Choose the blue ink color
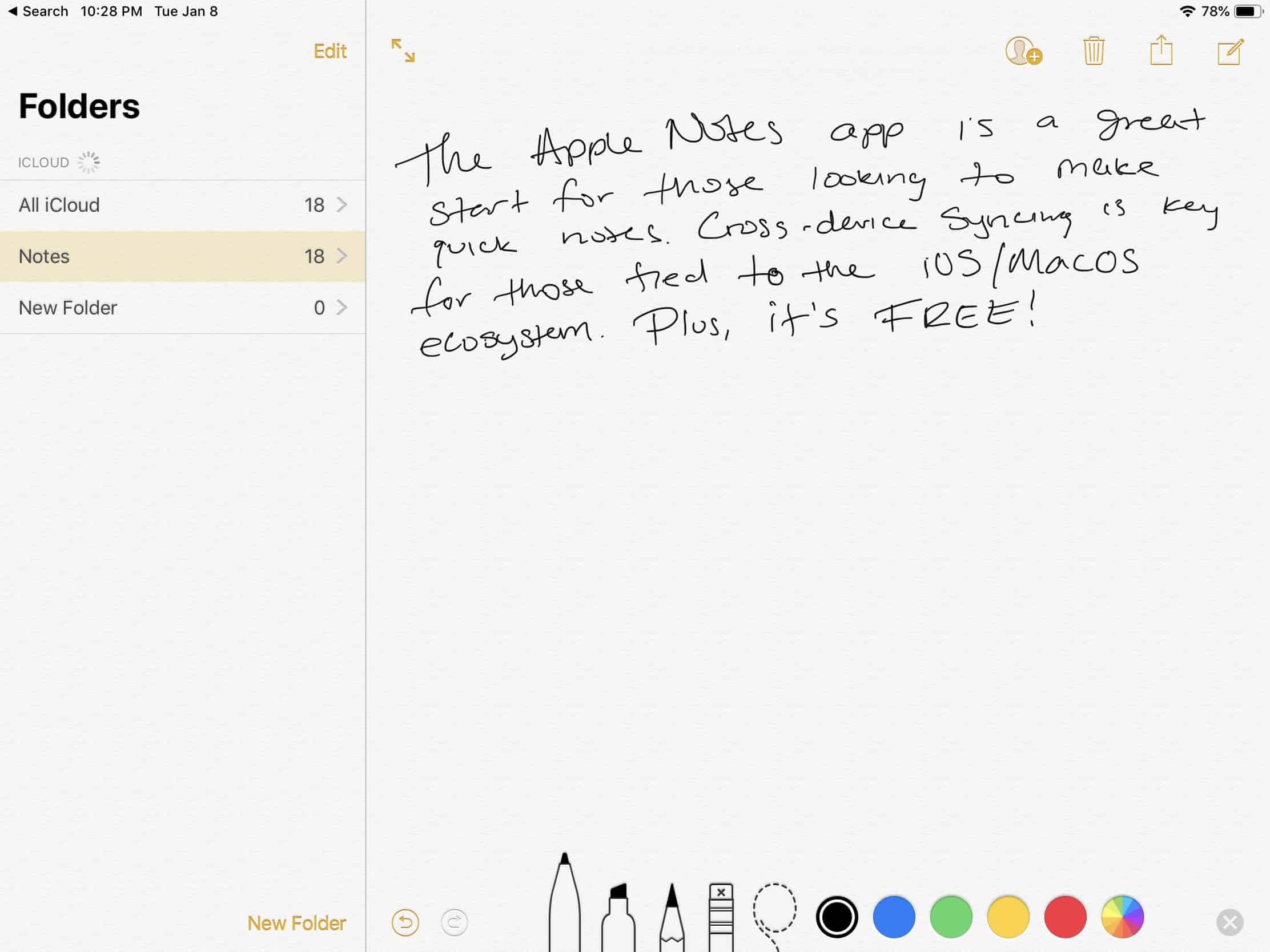Screen dimensions: 1270x952 pos(893,917)
